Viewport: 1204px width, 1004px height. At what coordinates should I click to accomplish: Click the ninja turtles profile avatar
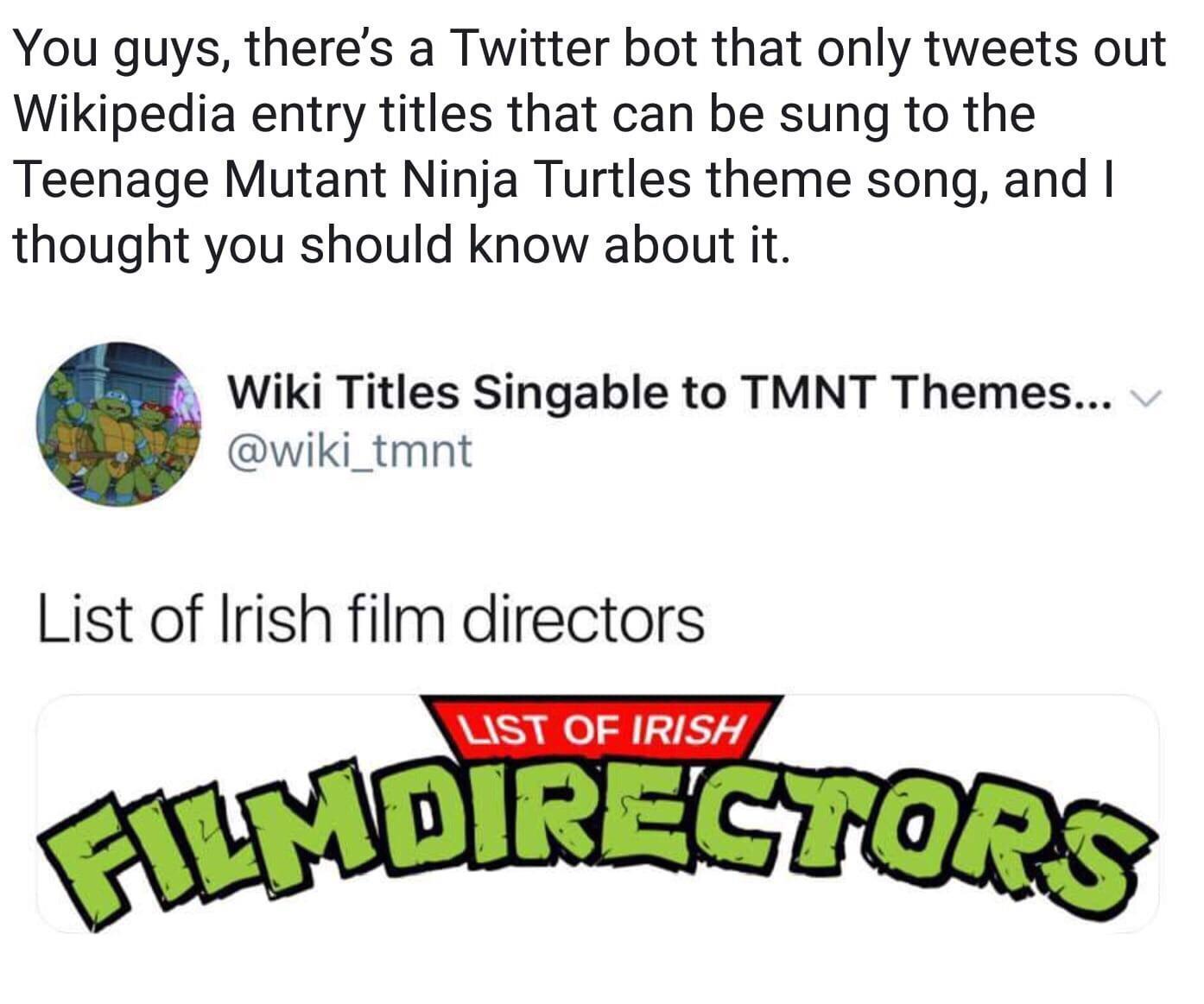(x=118, y=424)
